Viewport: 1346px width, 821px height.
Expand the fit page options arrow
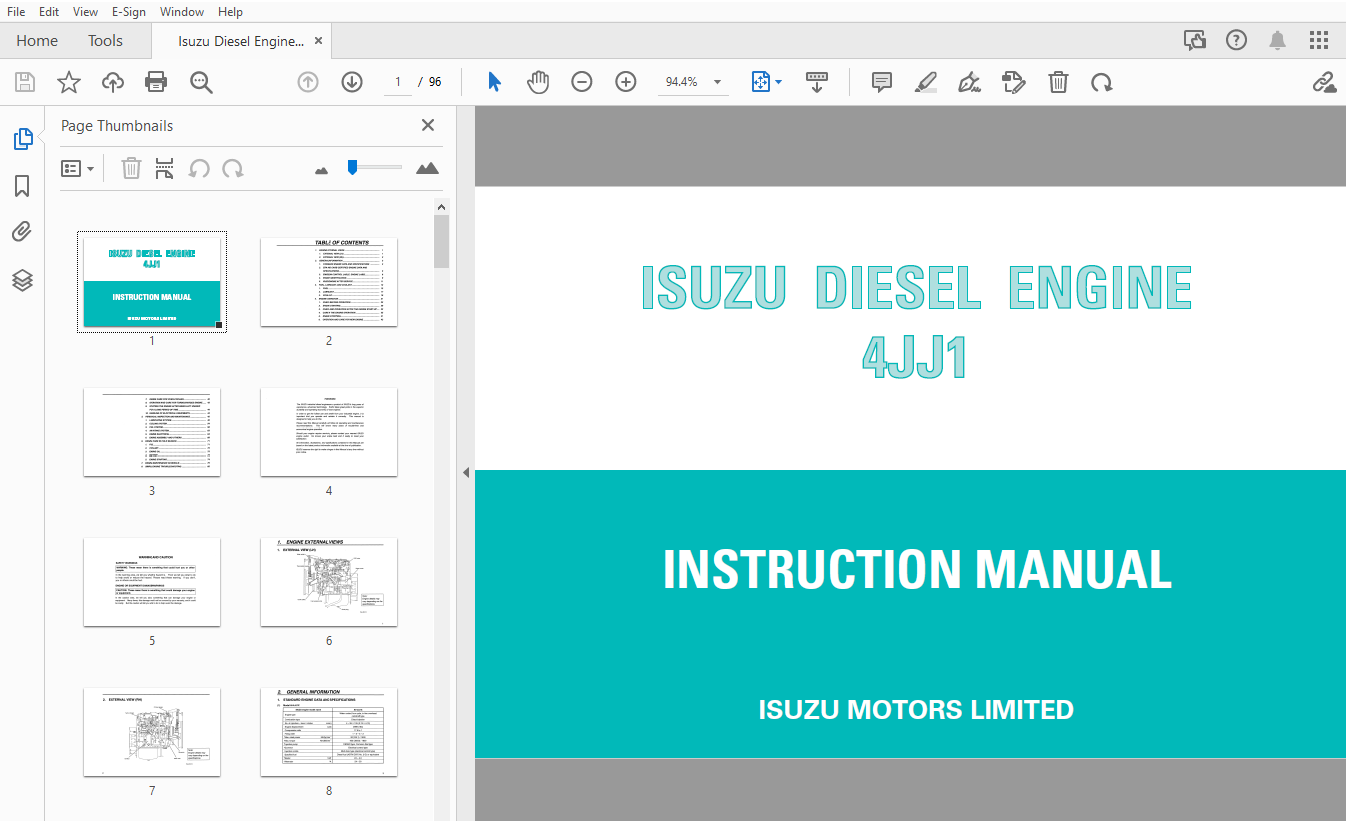[x=778, y=82]
